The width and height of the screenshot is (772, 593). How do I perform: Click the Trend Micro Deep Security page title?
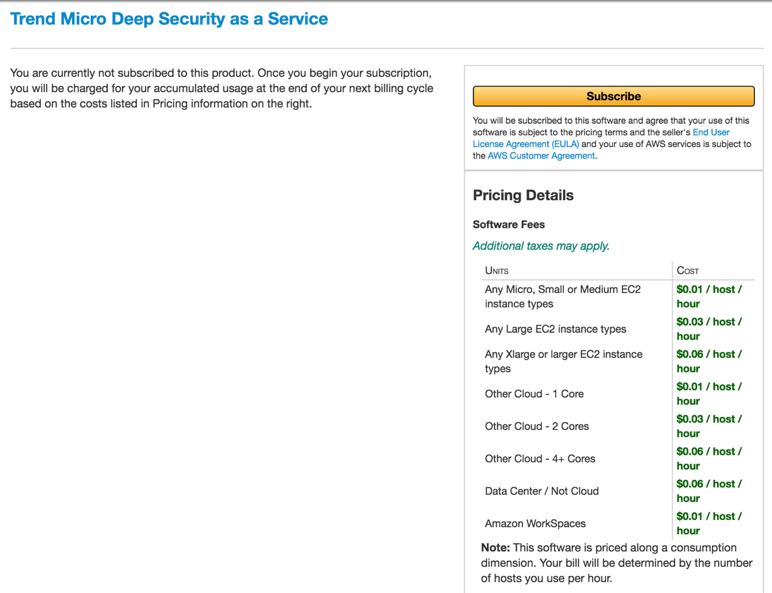pyautogui.click(x=169, y=19)
